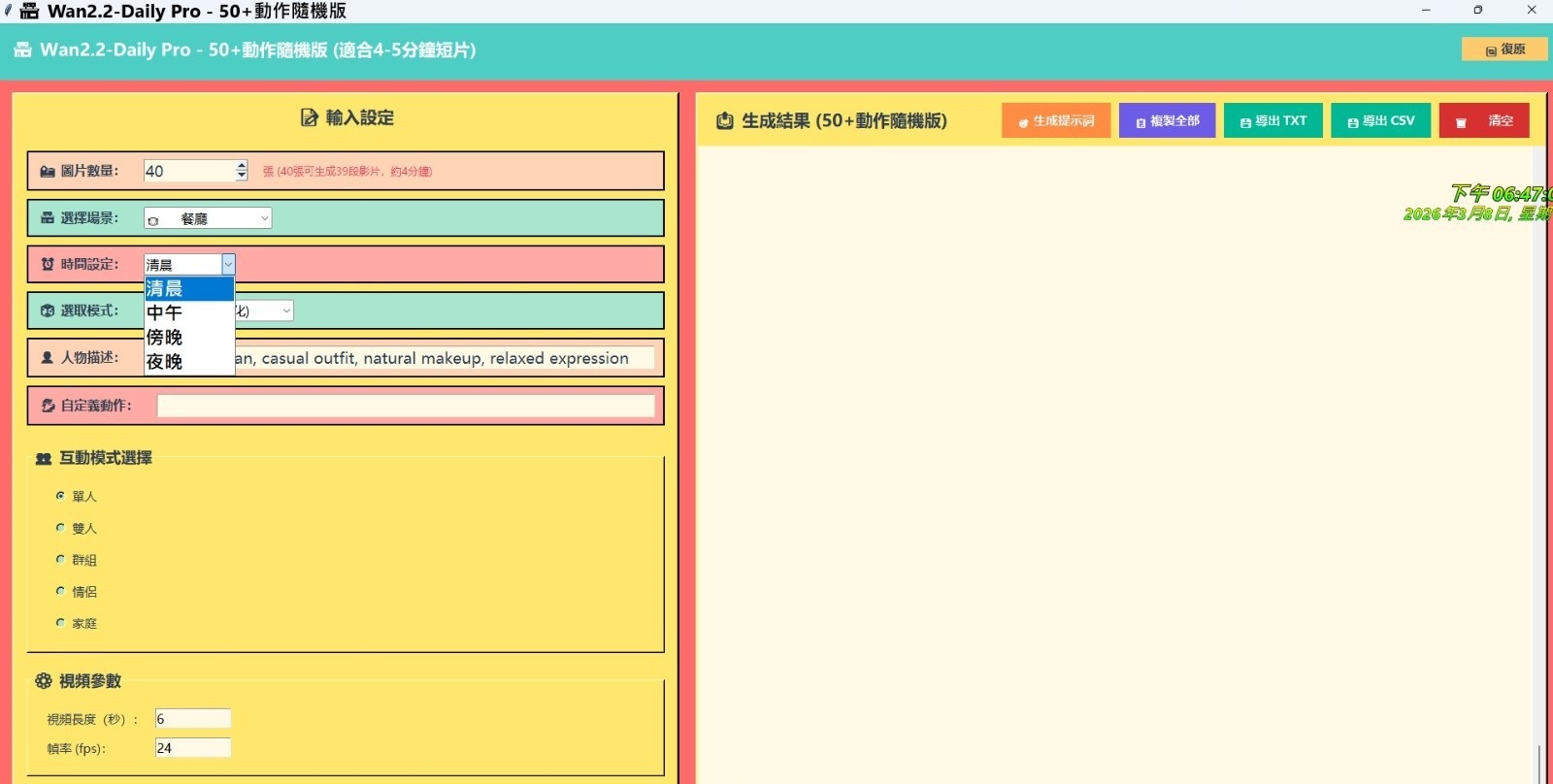Click the clipboard icon beside 生成結果
1553x784 pixels.
pyautogui.click(x=725, y=121)
